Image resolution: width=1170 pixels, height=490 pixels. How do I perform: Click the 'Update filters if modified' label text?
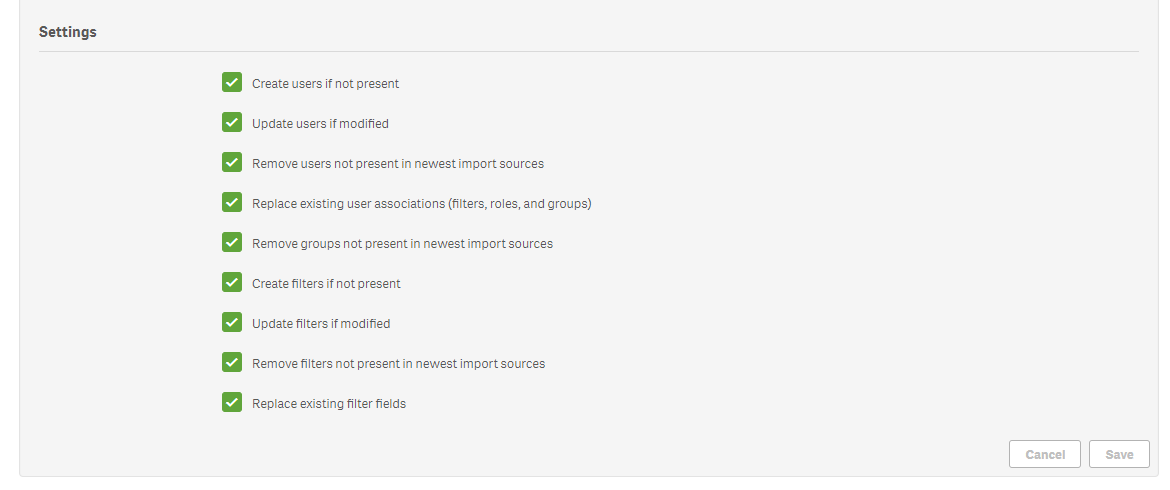(x=321, y=324)
